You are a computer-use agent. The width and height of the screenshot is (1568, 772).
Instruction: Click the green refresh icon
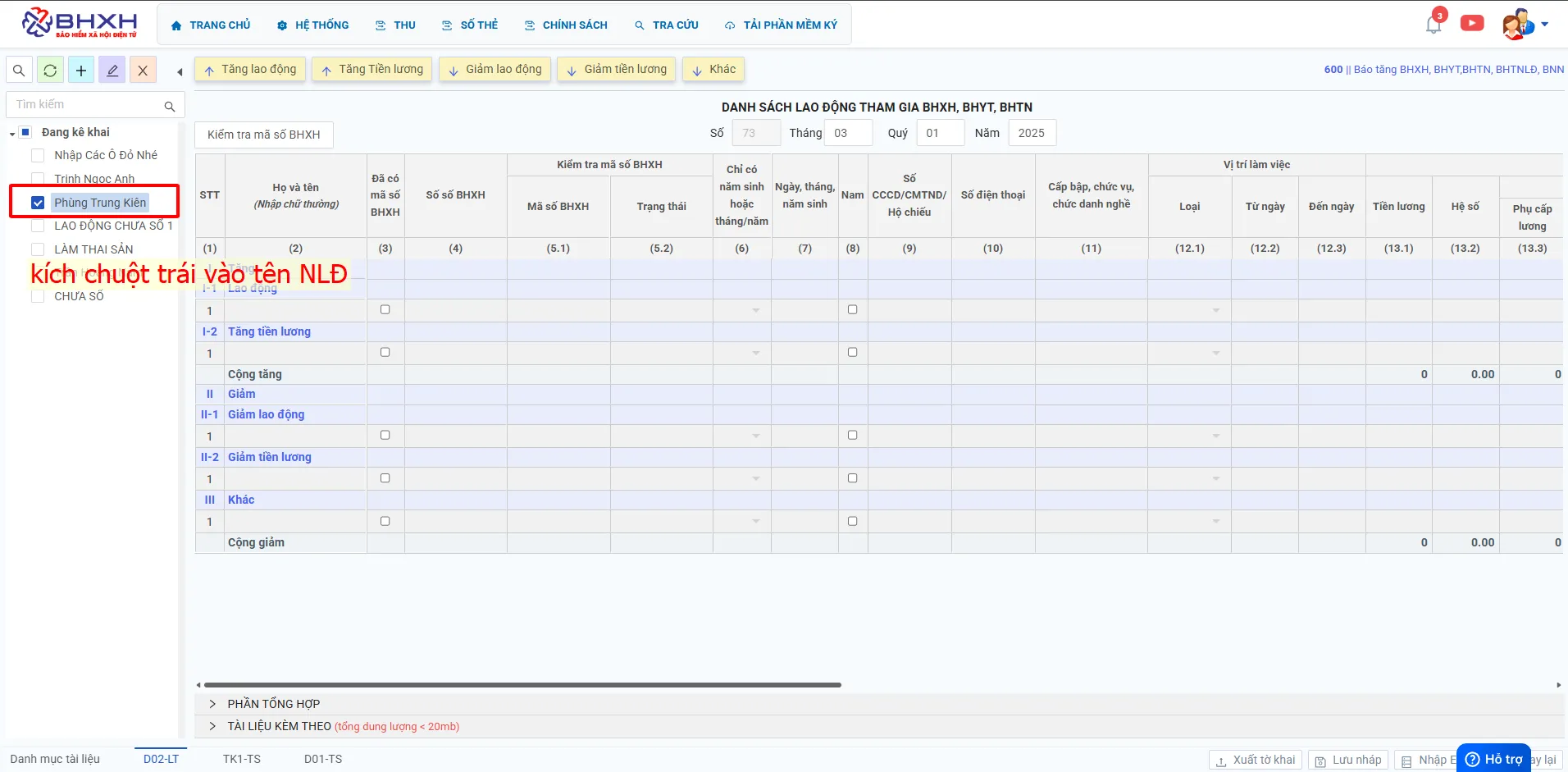tap(50, 71)
